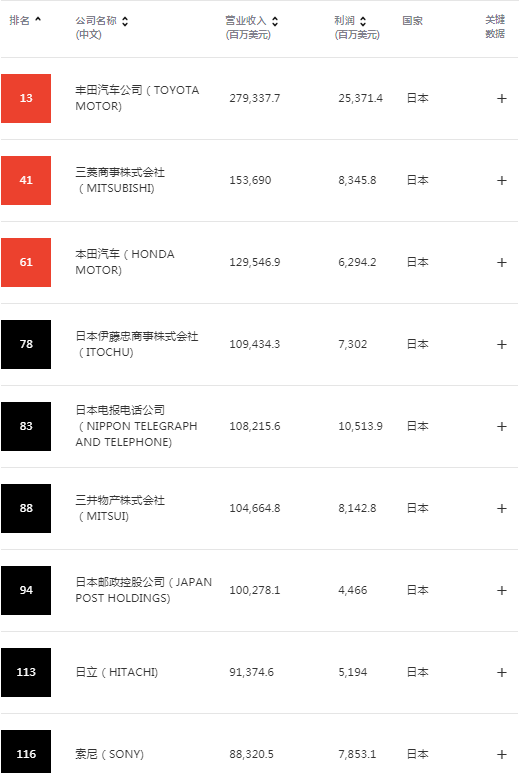527x773 pixels.
Task: Open 索尼 (SONY) company name
Action: (x=109, y=754)
